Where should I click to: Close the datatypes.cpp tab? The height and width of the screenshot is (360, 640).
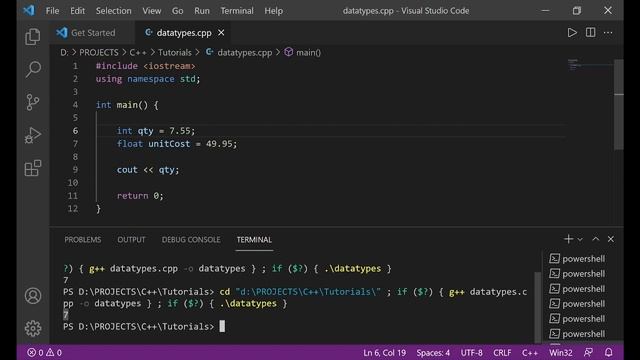221,33
